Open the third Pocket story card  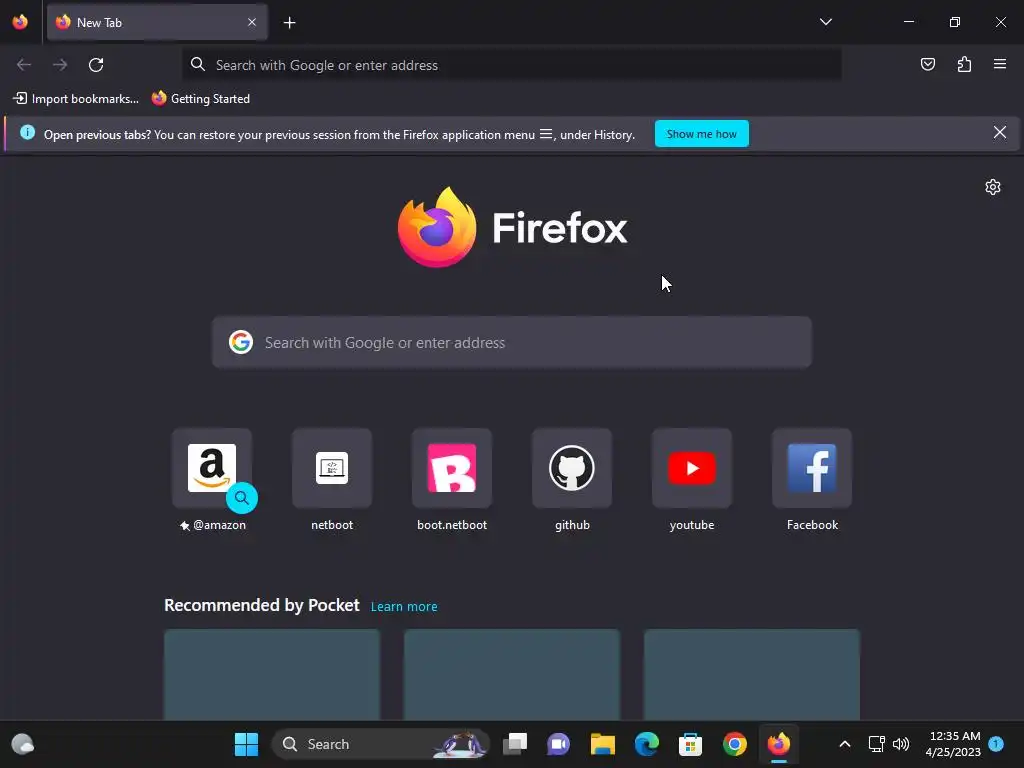pos(752,675)
